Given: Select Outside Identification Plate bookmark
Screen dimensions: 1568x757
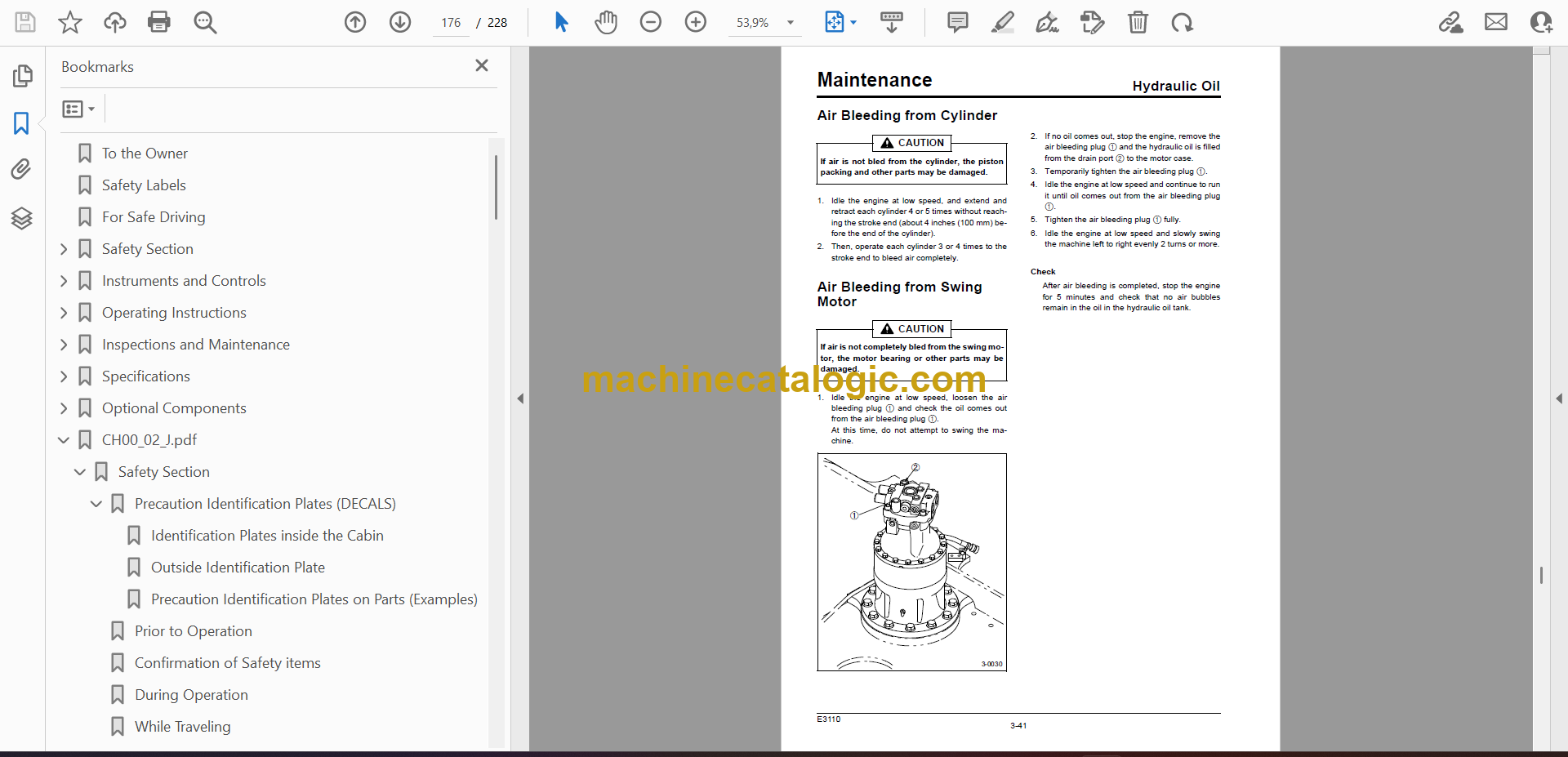Looking at the screenshot, I should click(238, 568).
